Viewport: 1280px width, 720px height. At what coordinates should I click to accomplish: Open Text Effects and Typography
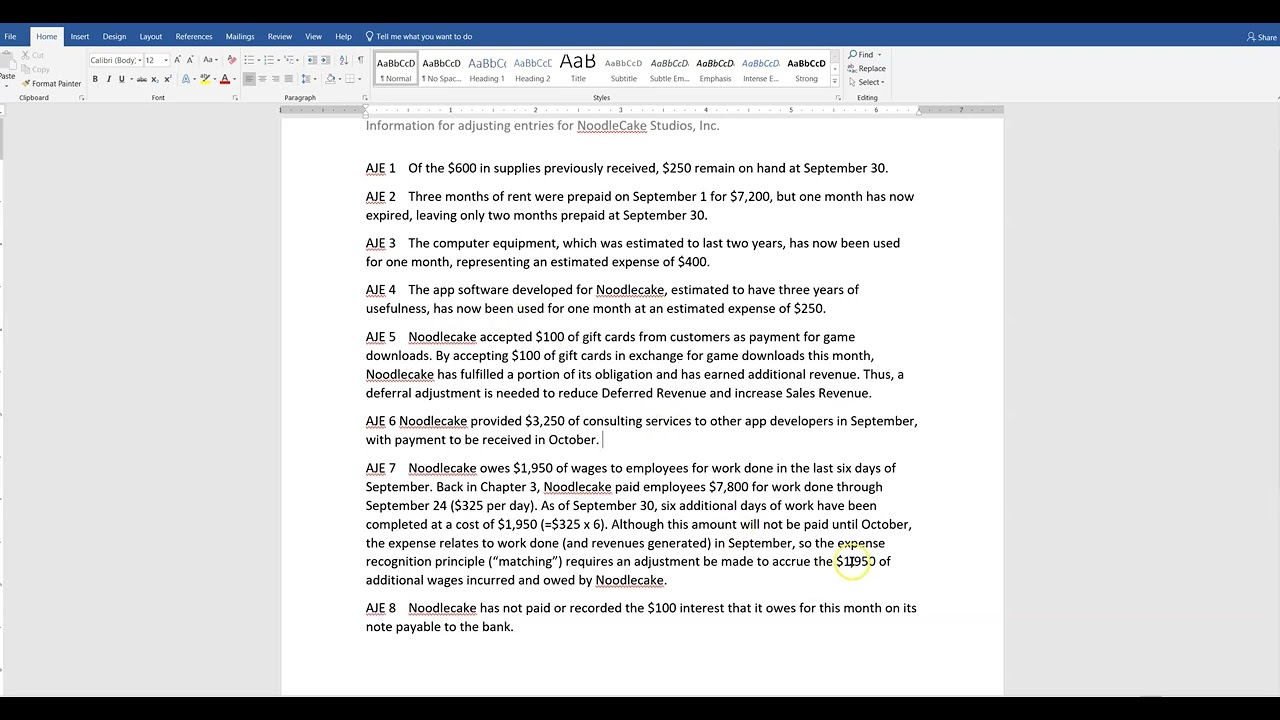click(186, 79)
